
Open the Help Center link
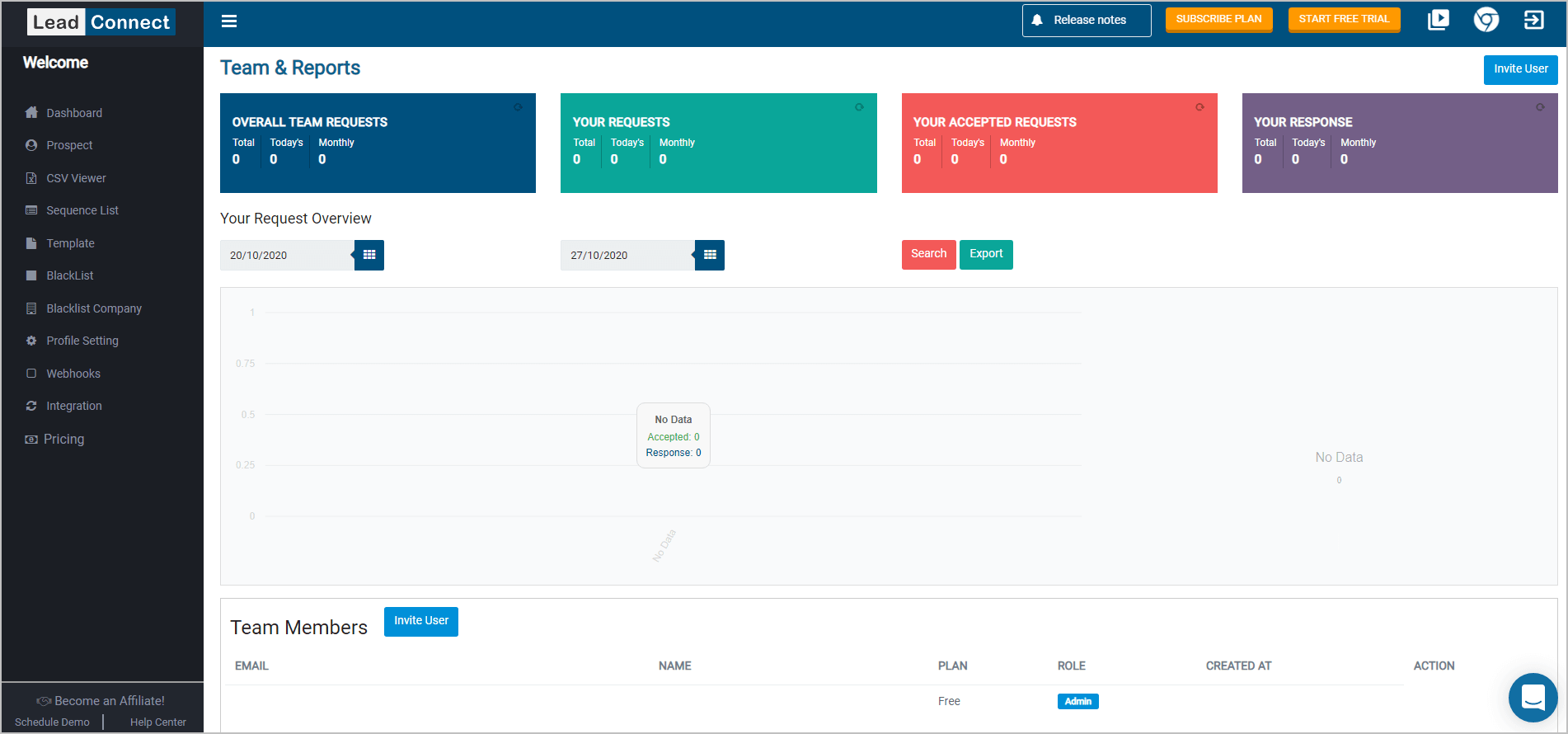pyautogui.click(x=158, y=722)
